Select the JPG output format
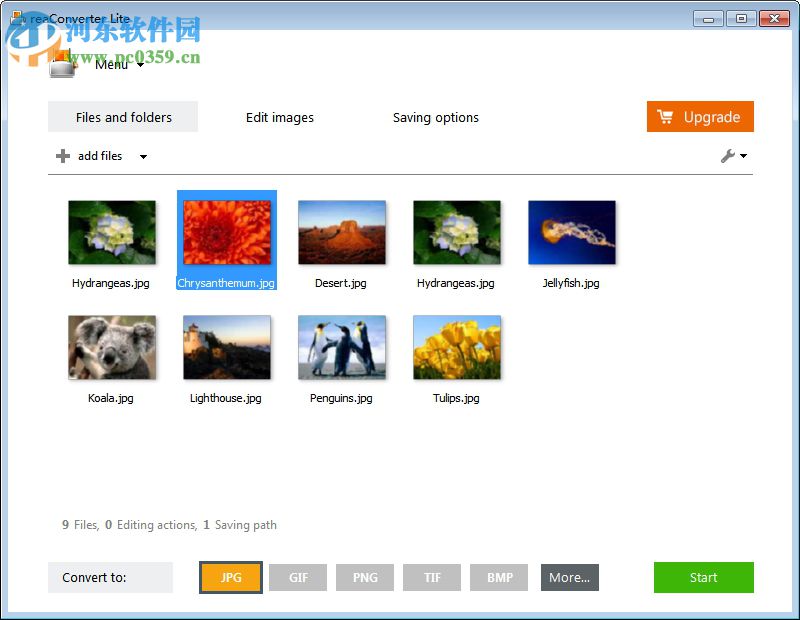This screenshot has width=800, height=620. click(x=231, y=577)
